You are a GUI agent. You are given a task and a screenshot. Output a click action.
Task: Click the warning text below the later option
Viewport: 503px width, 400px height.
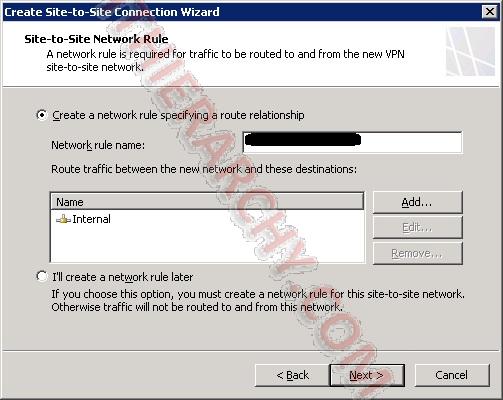tap(258, 300)
